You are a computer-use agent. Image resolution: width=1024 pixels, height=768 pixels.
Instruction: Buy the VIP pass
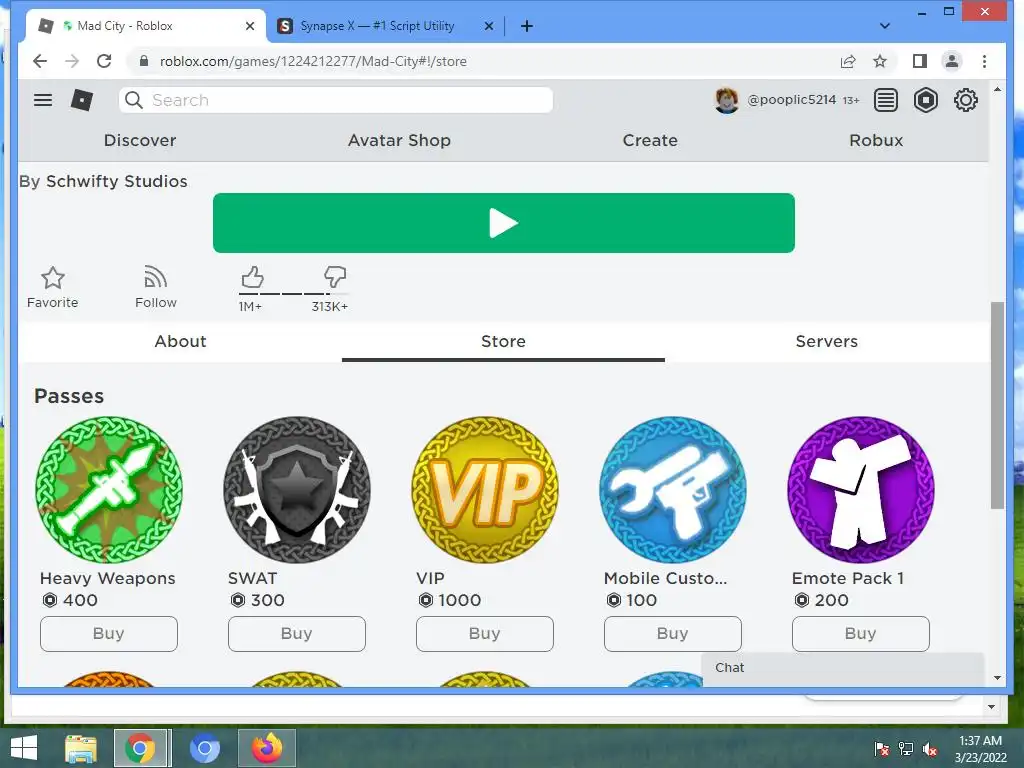[485, 633]
